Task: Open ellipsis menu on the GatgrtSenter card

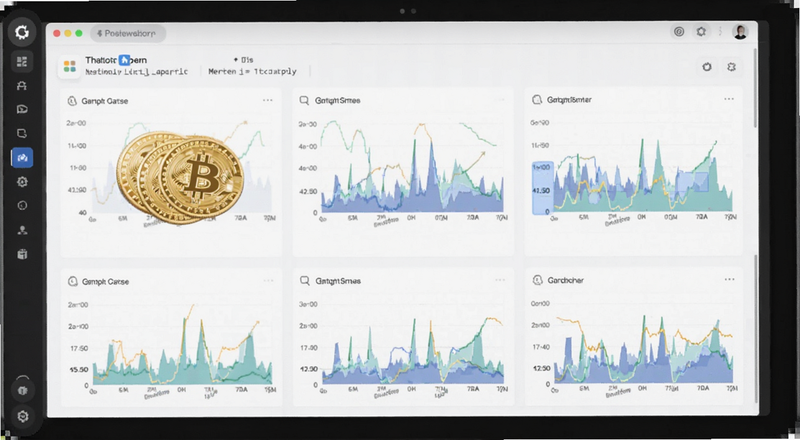Action: (729, 99)
